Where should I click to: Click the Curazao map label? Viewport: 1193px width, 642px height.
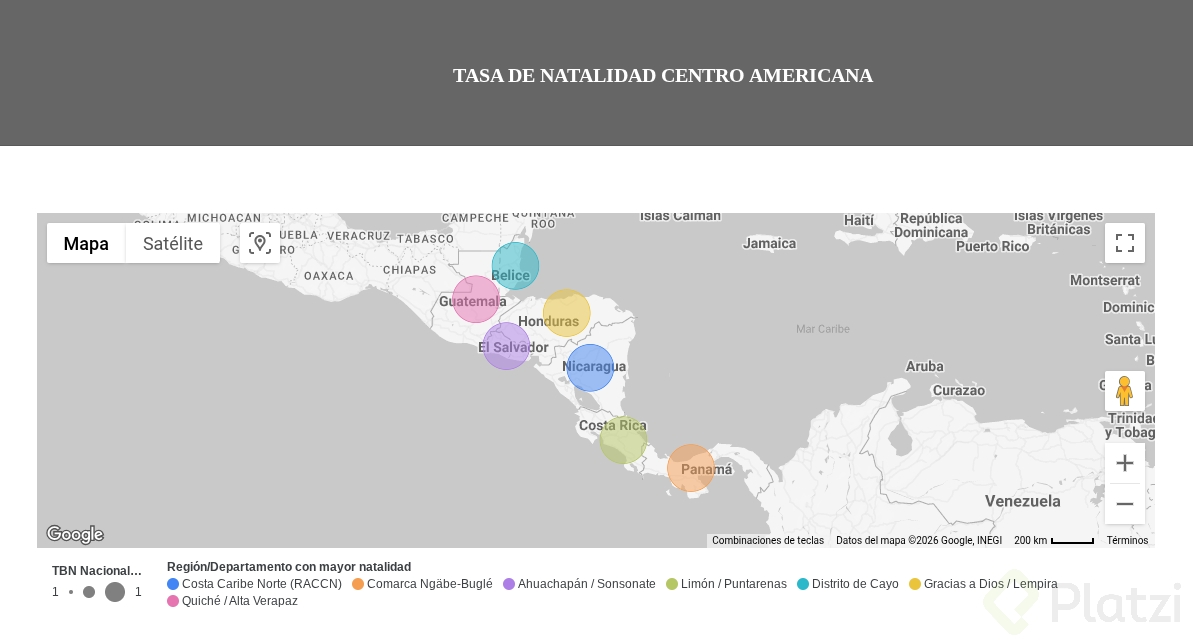click(x=959, y=391)
